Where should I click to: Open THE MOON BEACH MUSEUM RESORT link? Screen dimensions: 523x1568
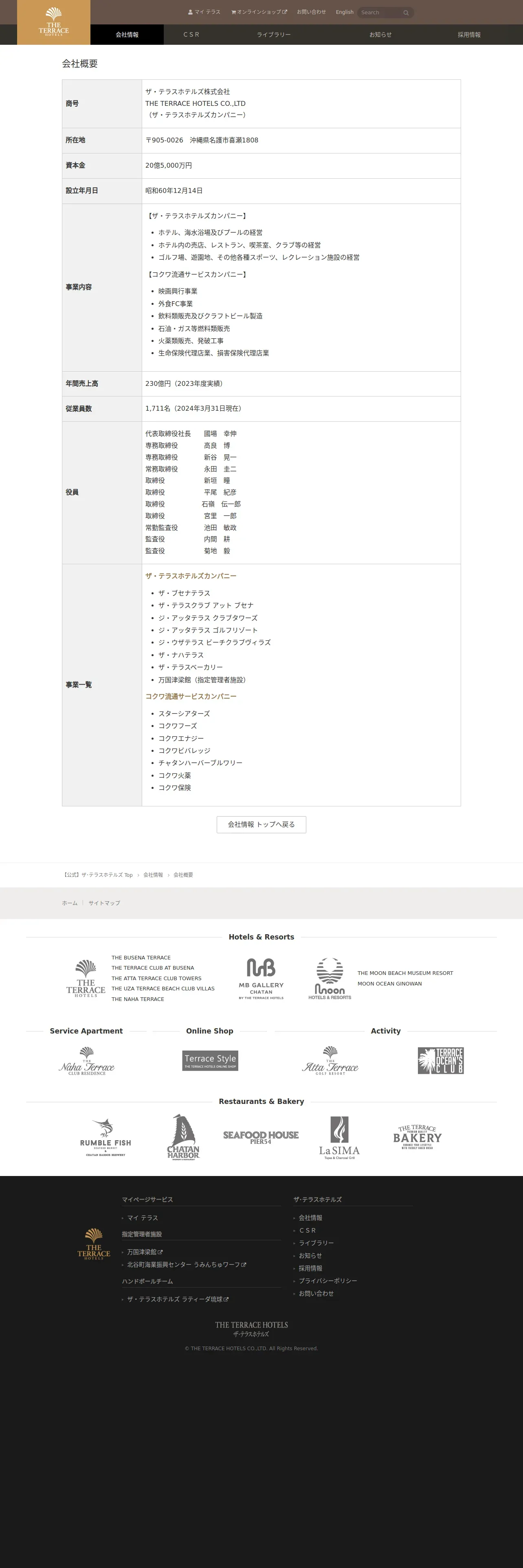coord(405,973)
